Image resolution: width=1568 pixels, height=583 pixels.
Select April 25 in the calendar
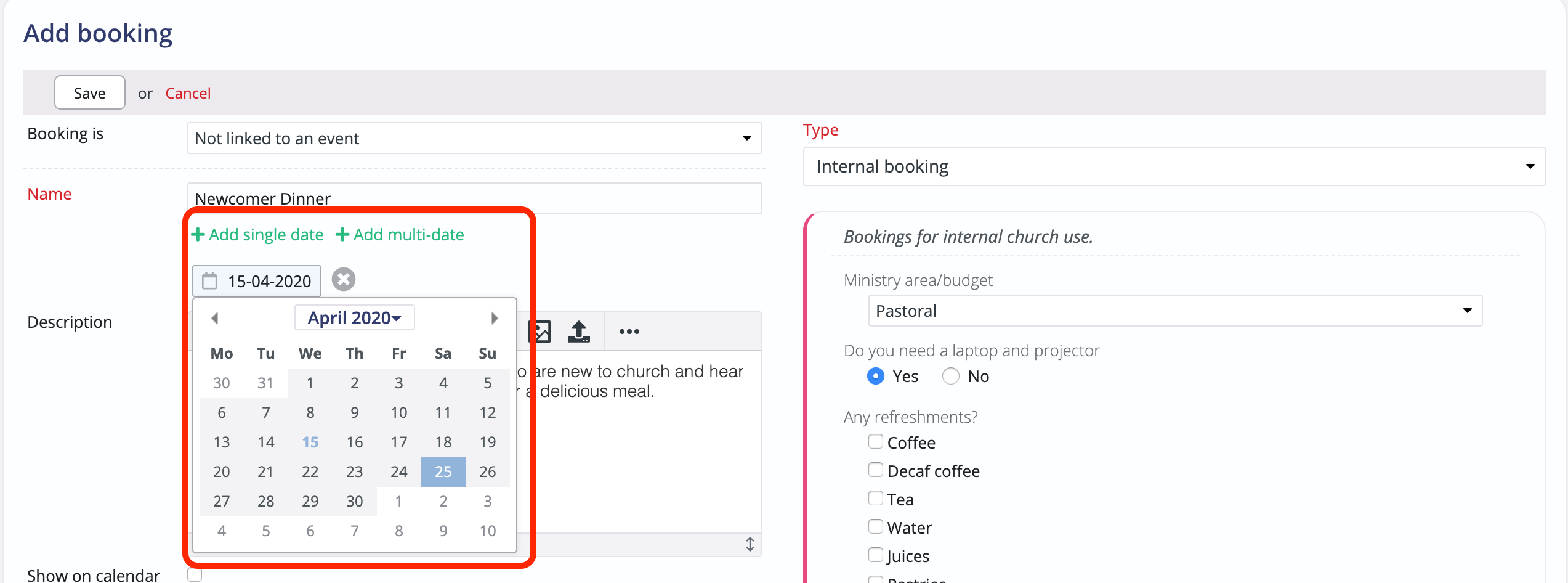(x=443, y=471)
